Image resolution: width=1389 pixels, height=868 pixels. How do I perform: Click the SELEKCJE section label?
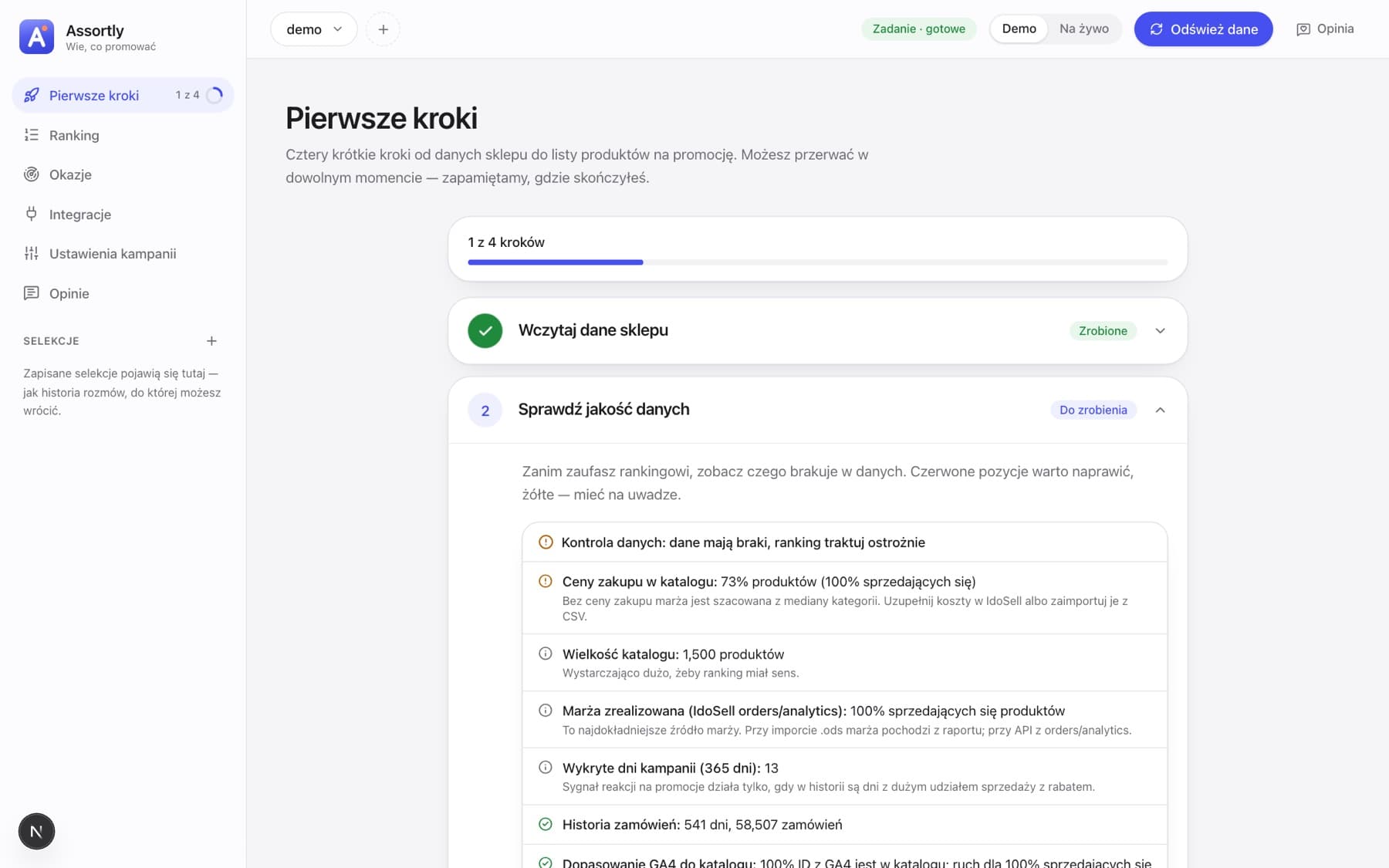pos(51,341)
